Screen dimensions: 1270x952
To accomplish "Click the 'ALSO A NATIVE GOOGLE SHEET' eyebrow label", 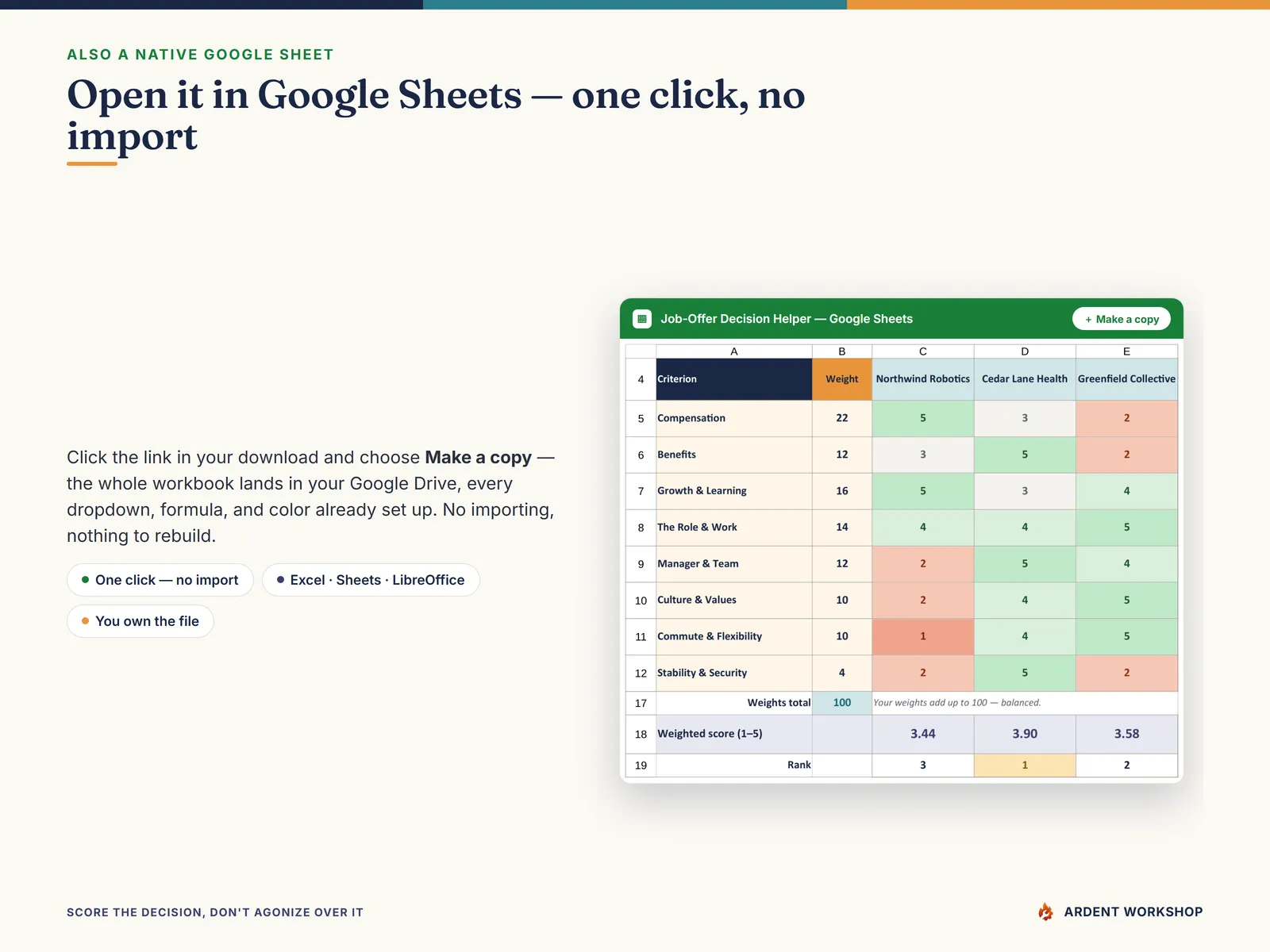I will tap(200, 55).
